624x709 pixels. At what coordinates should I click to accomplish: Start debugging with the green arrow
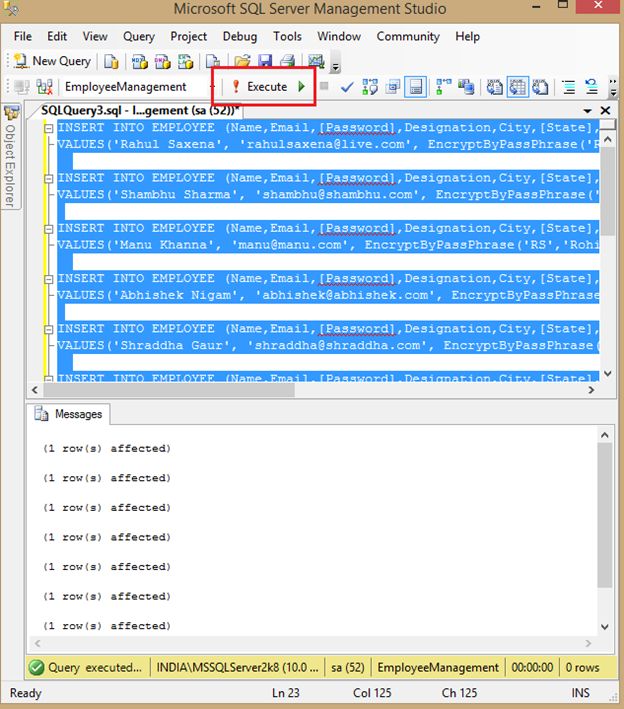pyautogui.click(x=302, y=86)
